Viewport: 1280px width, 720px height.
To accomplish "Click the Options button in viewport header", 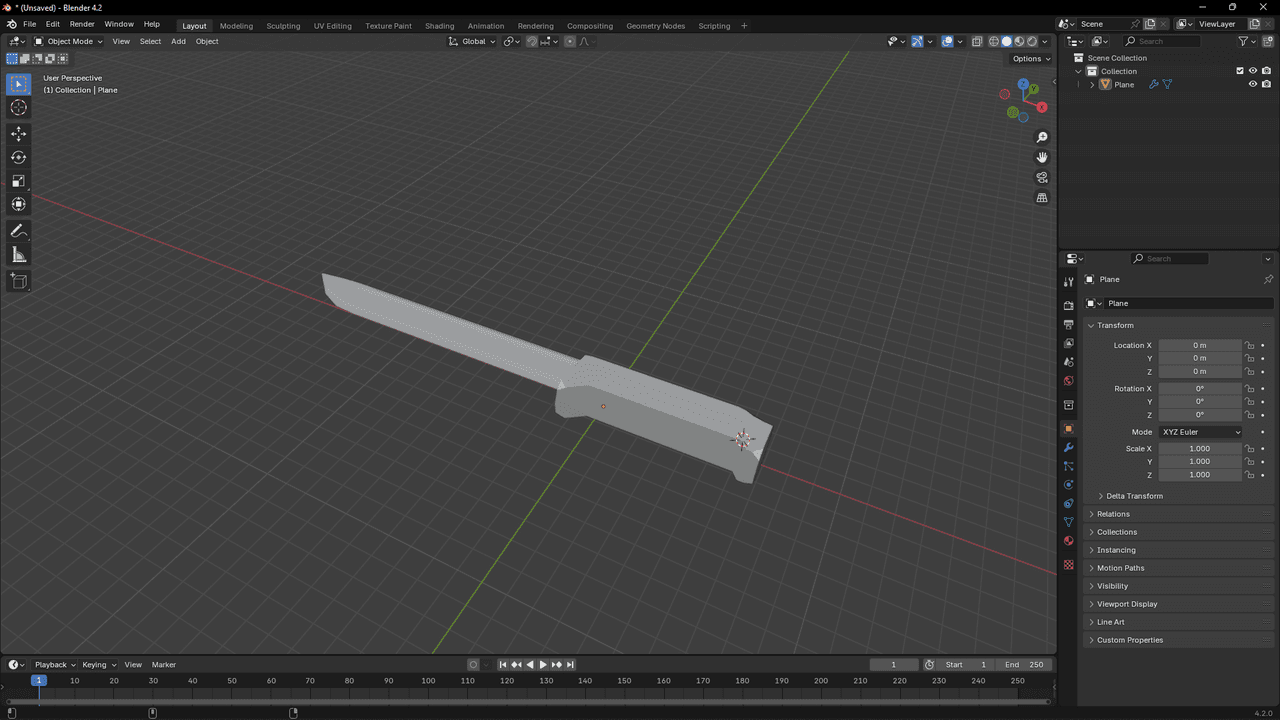I will [x=1030, y=59].
